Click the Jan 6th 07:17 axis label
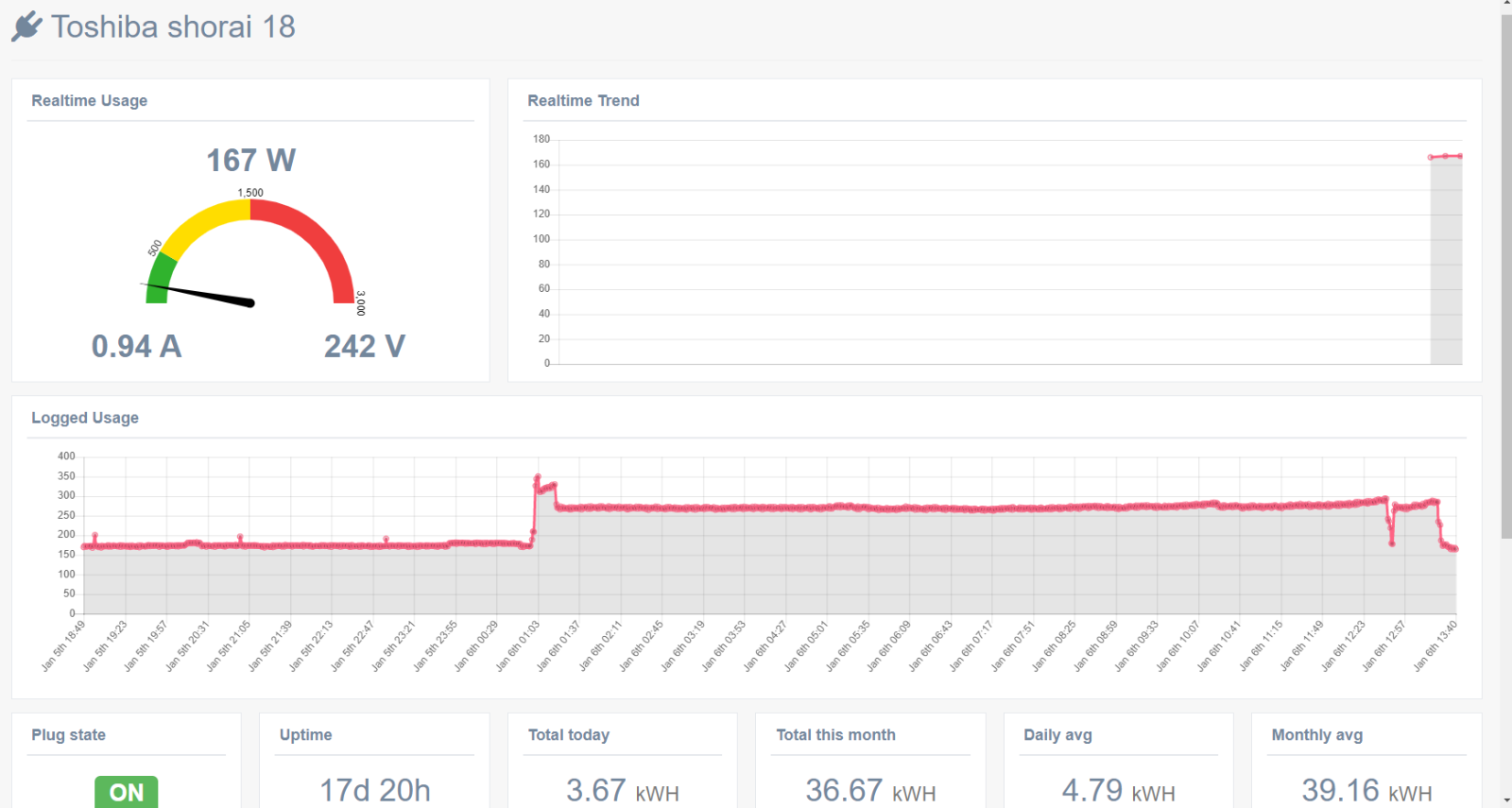 click(x=971, y=645)
